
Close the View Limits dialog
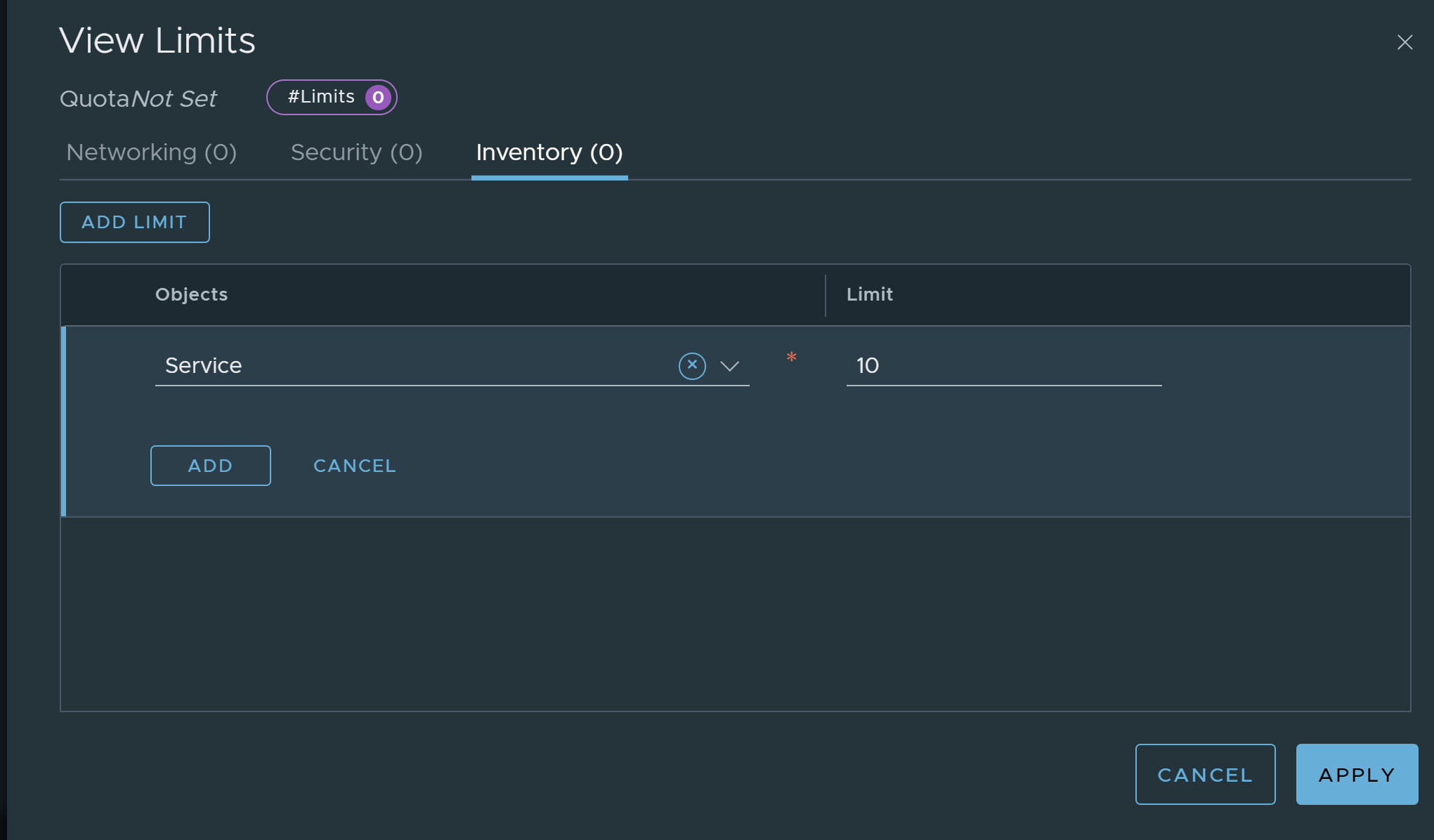pyautogui.click(x=1404, y=42)
